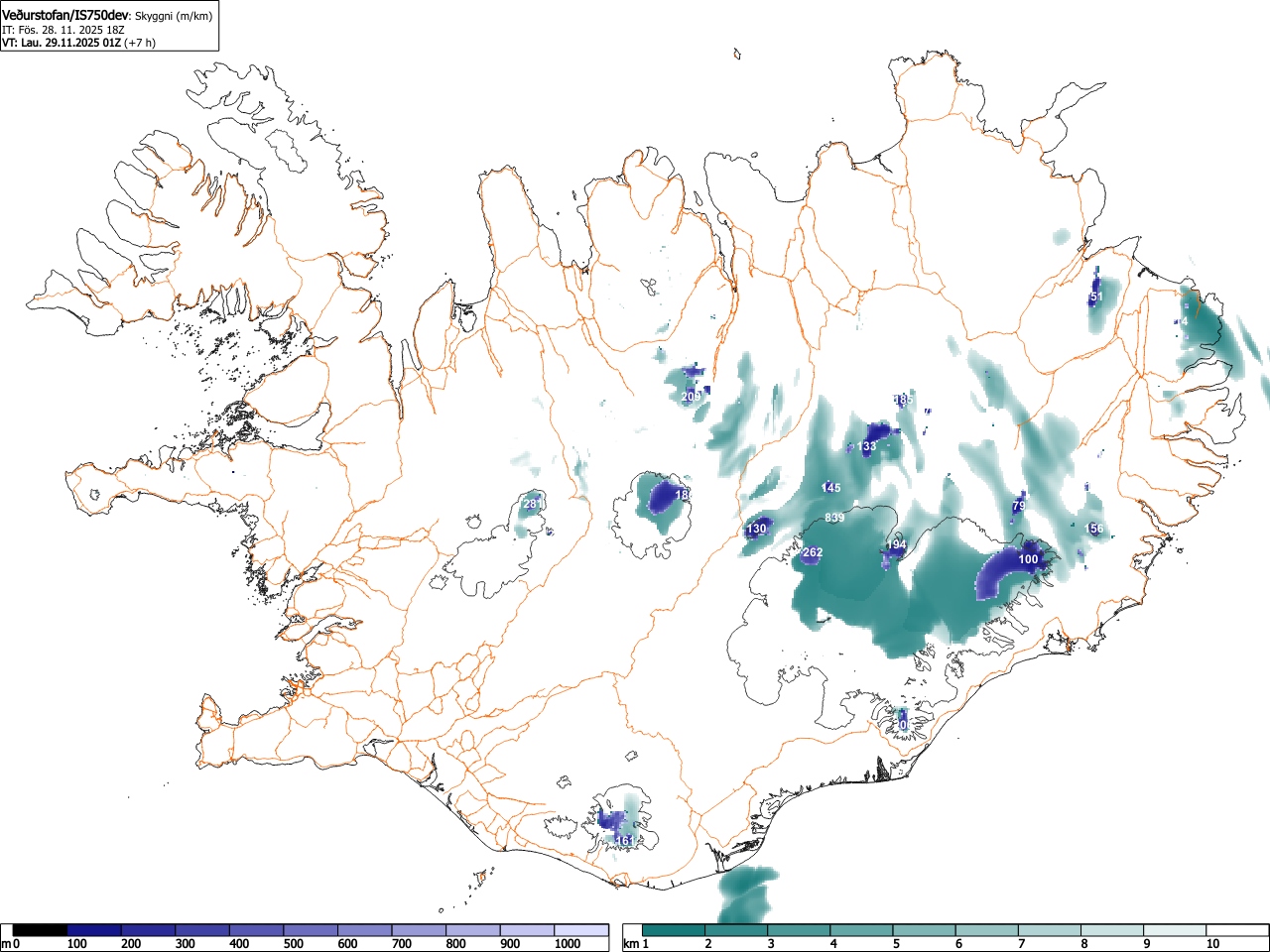The image size is (1270, 952).
Task: Click the Skyggni (m/km) header label
Action: [x=173, y=15]
